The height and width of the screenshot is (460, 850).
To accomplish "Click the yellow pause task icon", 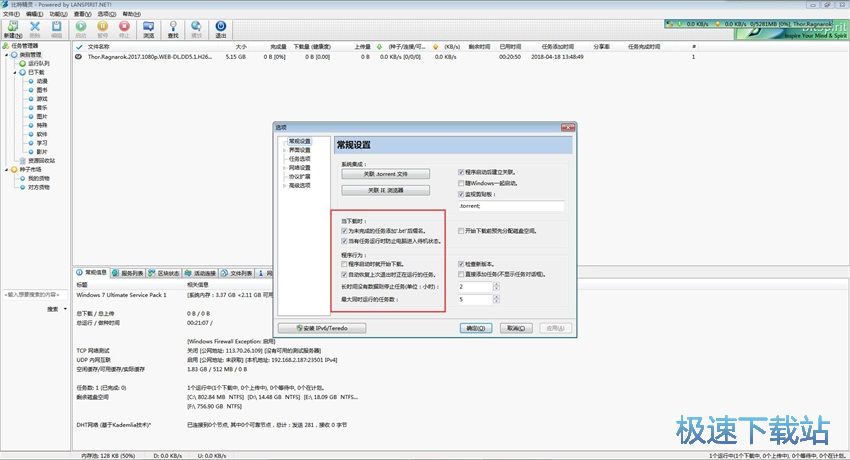I will tap(102, 29).
